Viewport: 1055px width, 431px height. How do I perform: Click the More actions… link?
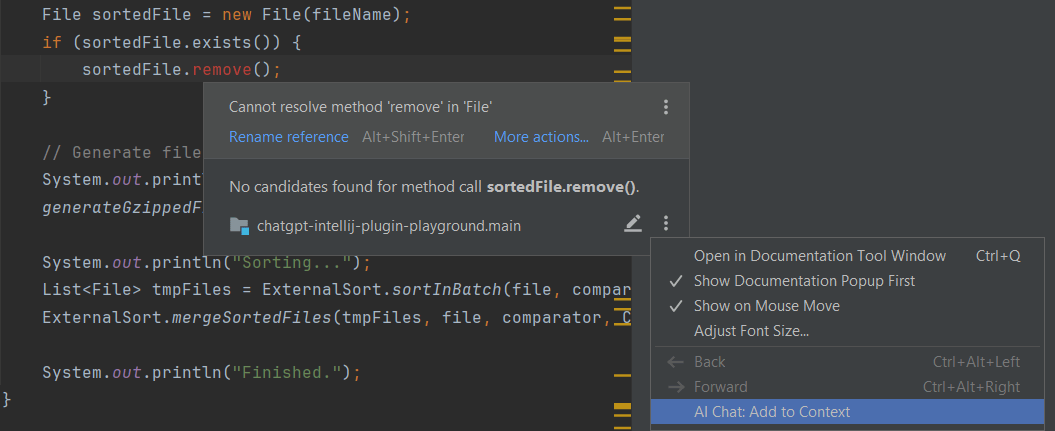pos(542,137)
